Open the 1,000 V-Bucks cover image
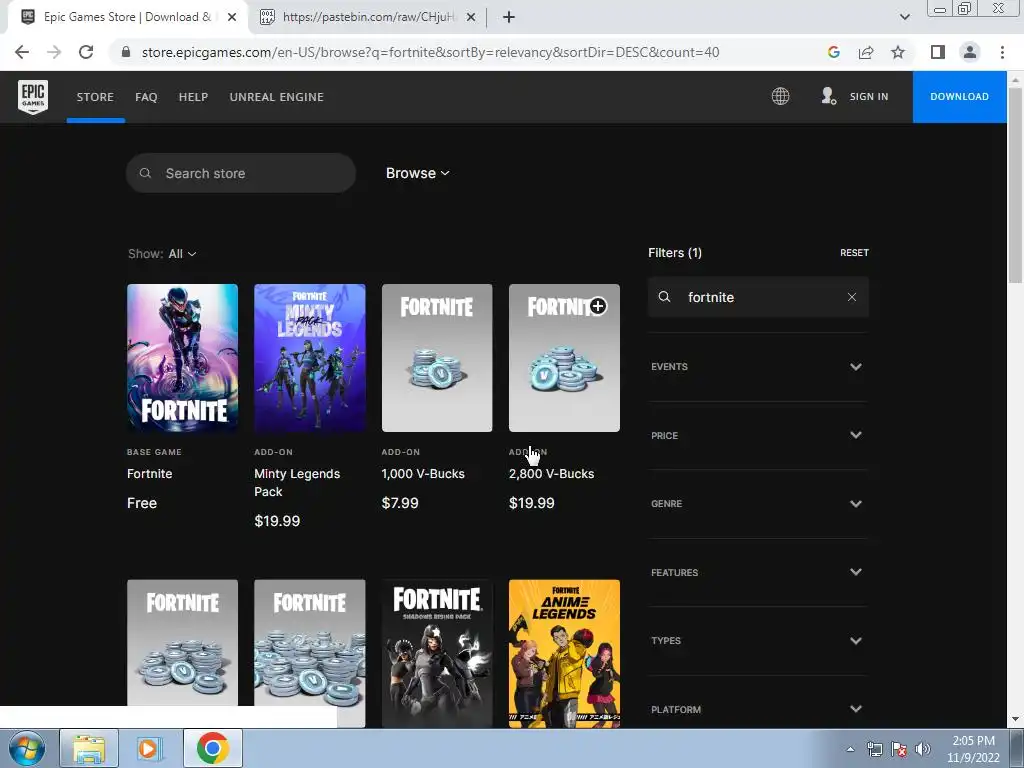Screen dimensions: 1024x768 click(437, 358)
